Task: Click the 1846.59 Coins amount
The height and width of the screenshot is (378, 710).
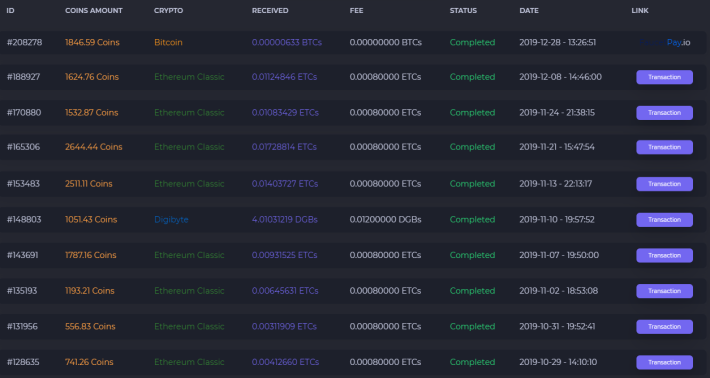Action: pos(92,43)
